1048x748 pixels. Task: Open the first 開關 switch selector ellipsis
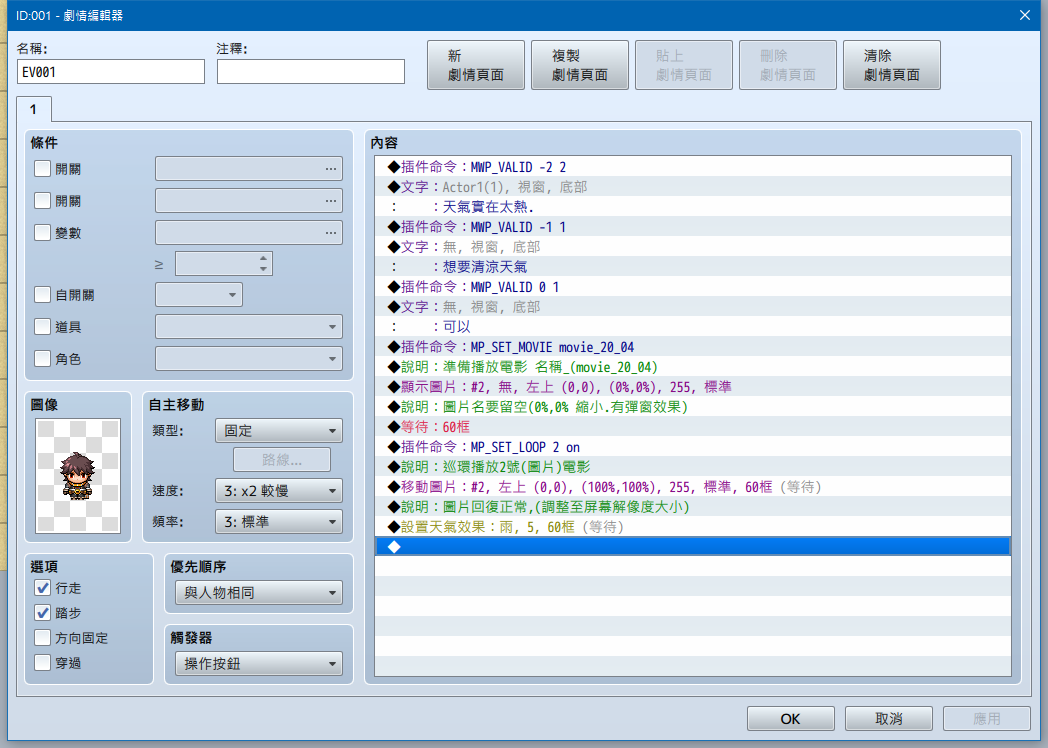coord(331,169)
